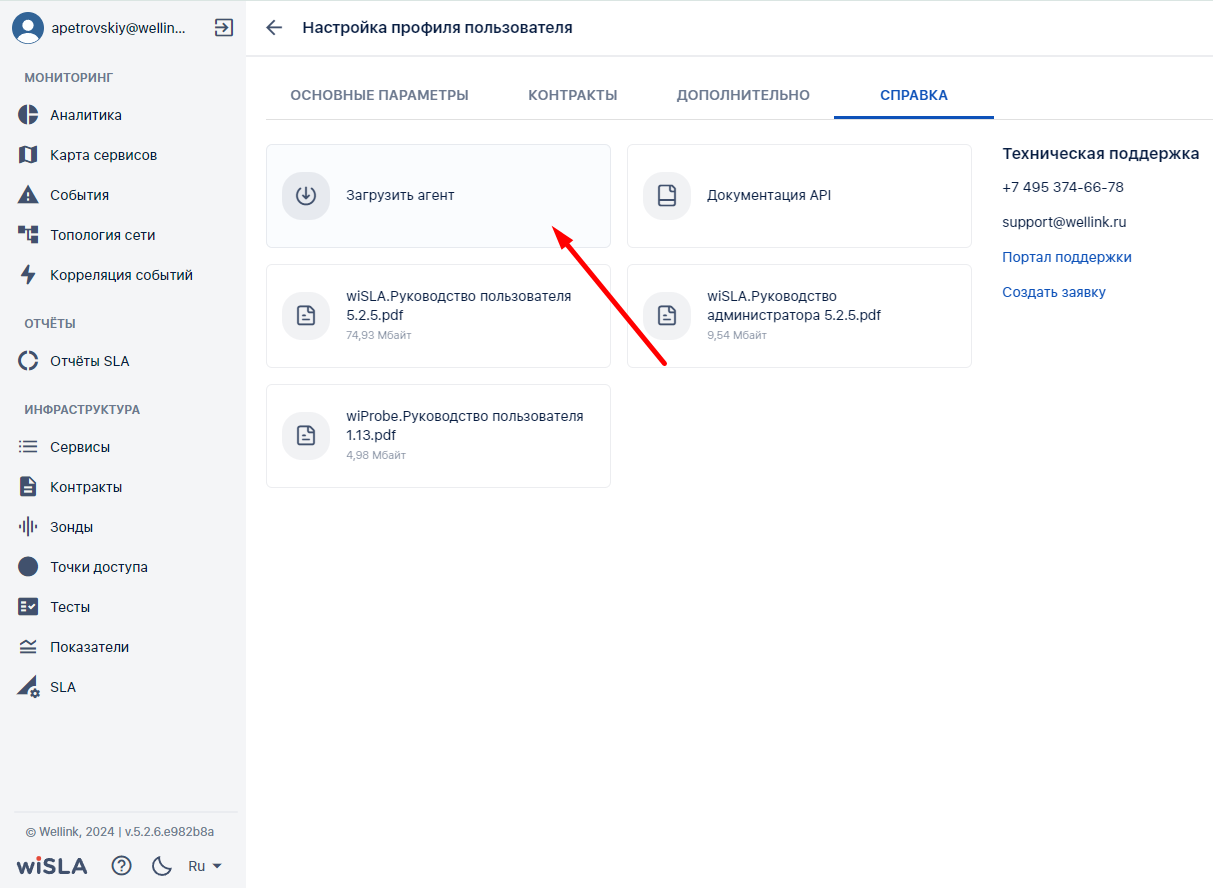The width and height of the screenshot is (1213, 888).
Task: Download wiSLA.Руководство пользователя 5.2.5.pdf
Action: click(438, 316)
